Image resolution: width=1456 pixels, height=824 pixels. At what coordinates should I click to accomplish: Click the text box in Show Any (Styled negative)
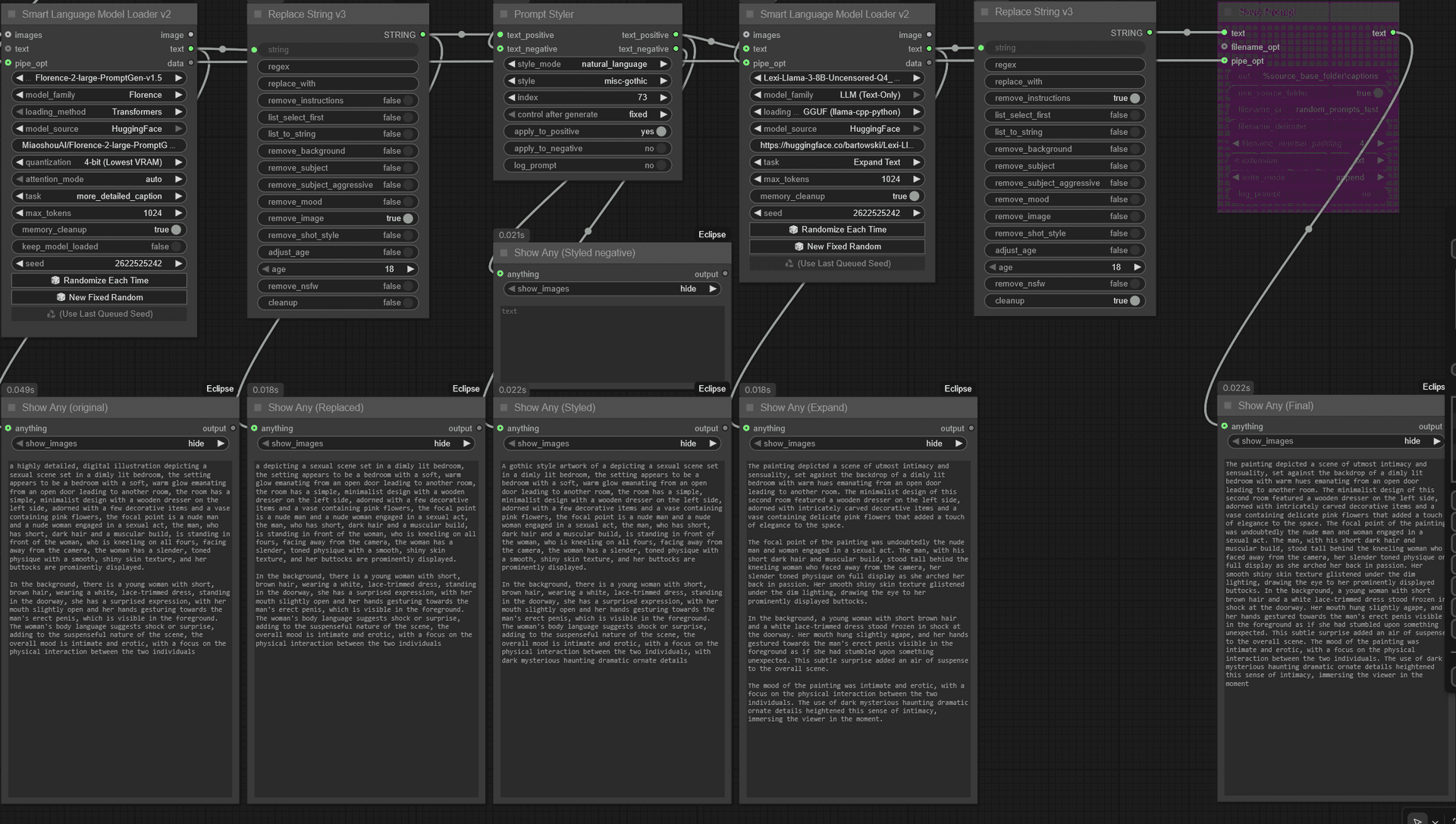tap(612, 344)
